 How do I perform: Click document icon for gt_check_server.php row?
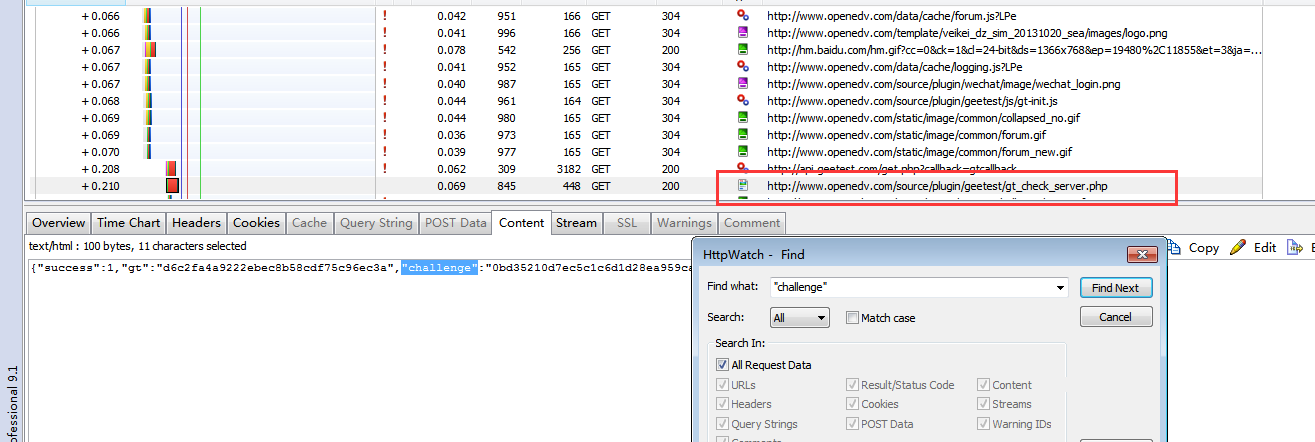[742, 186]
